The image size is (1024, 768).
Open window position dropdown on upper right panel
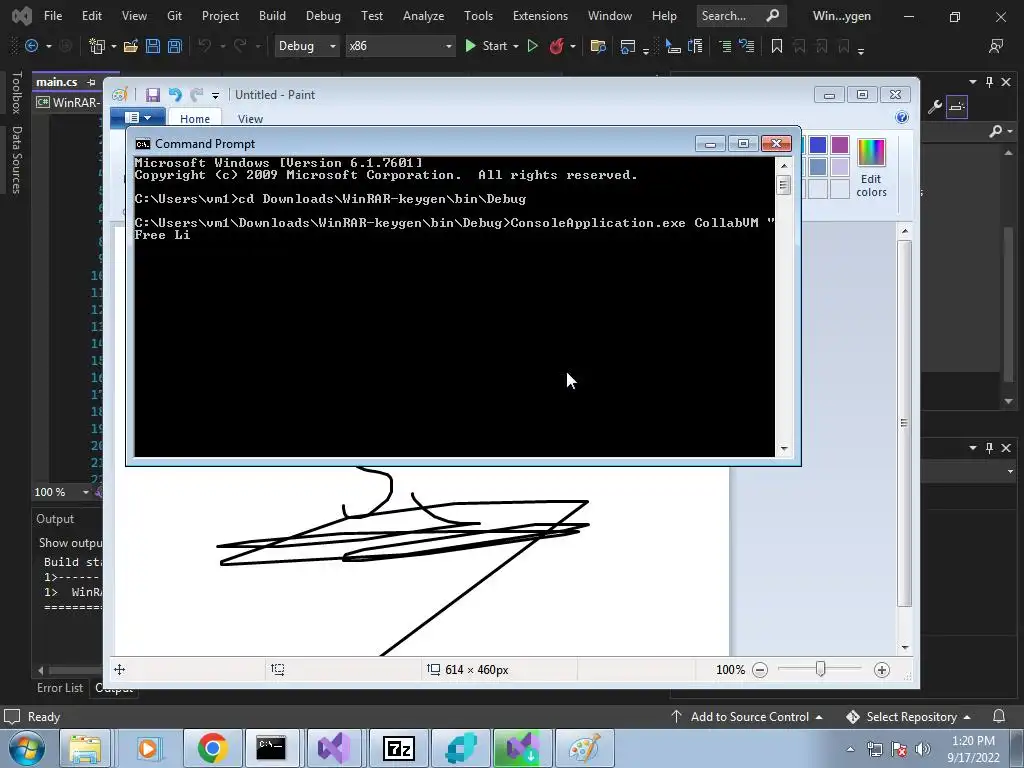tap(973, 82)
